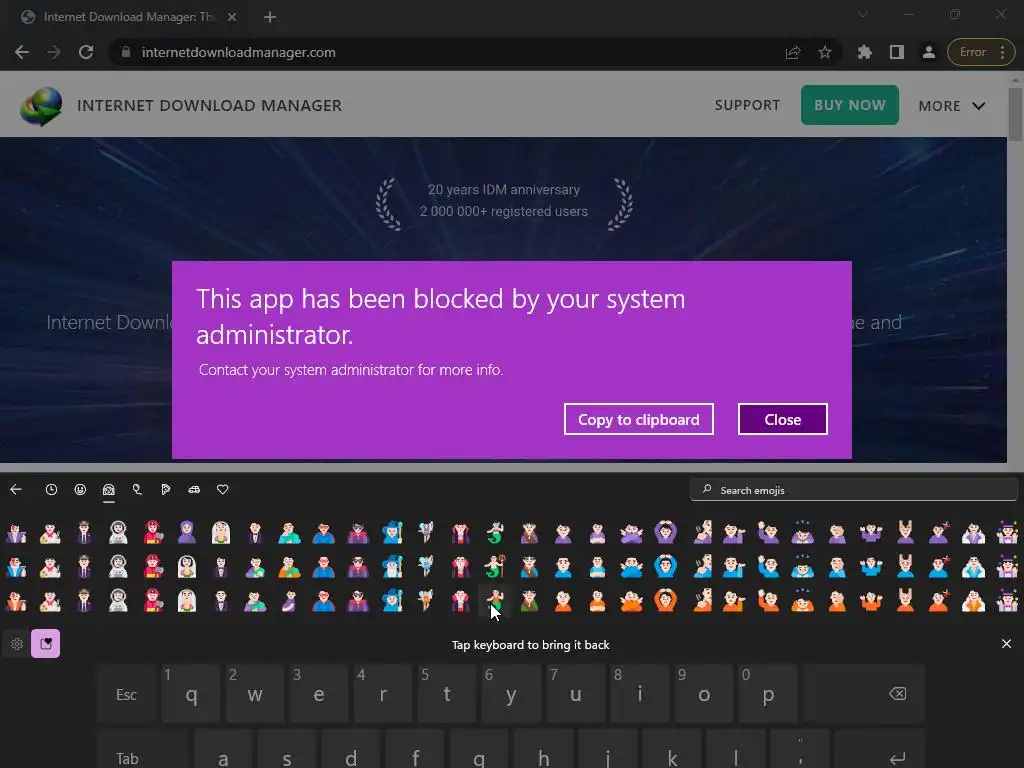Insert purple person getting haircut emoji
Image resolution: width=1024 pixels, height=768 pixels.
coord(938,532)
